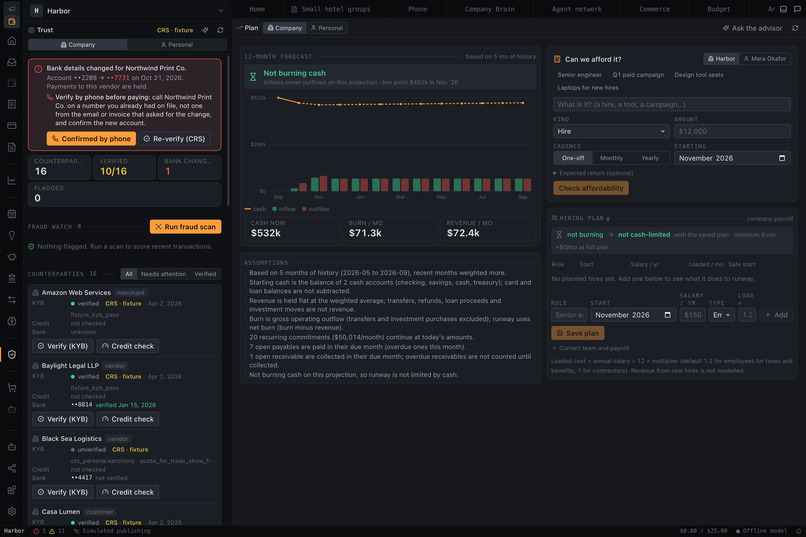The height and width of the screenshot is (537, 806).
Task: Open the Harbor workspace dropdown chevron
Action: point(220,11)
